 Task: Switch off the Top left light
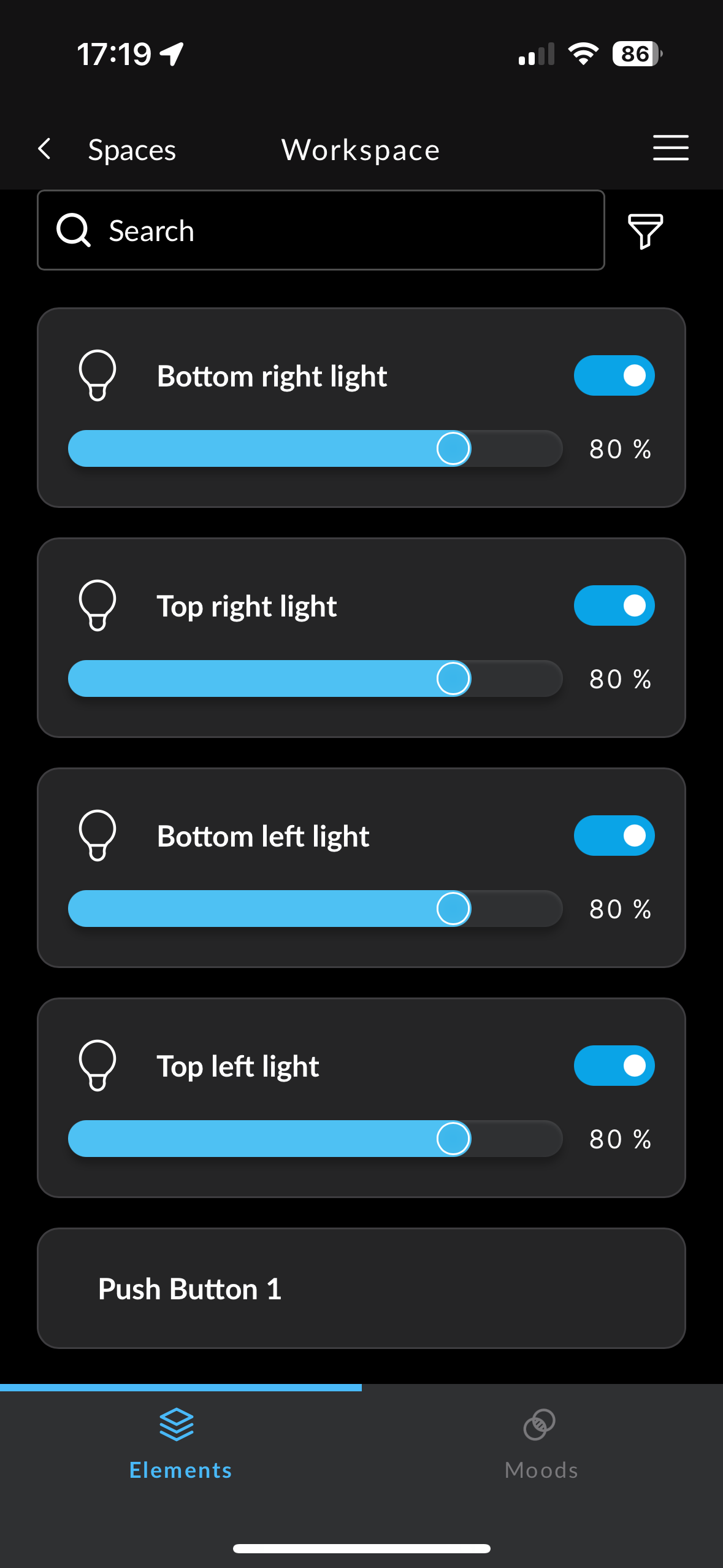coord(614,1066)
